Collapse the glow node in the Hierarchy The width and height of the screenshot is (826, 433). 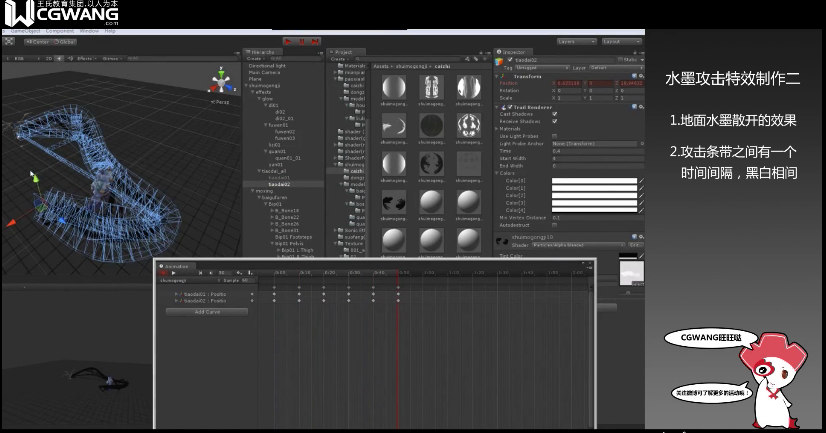[x=259, y=99]
